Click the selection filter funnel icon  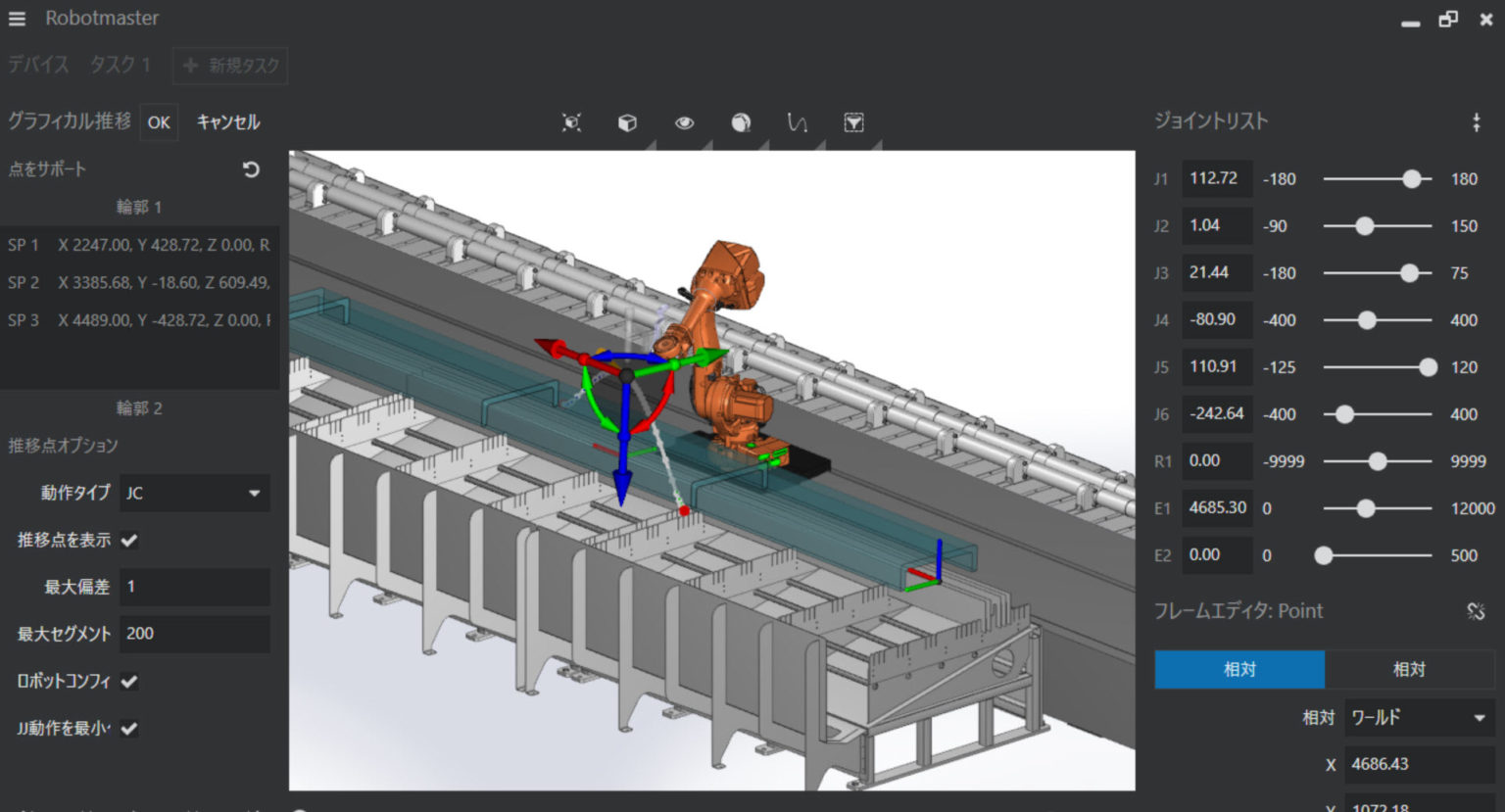853,122
